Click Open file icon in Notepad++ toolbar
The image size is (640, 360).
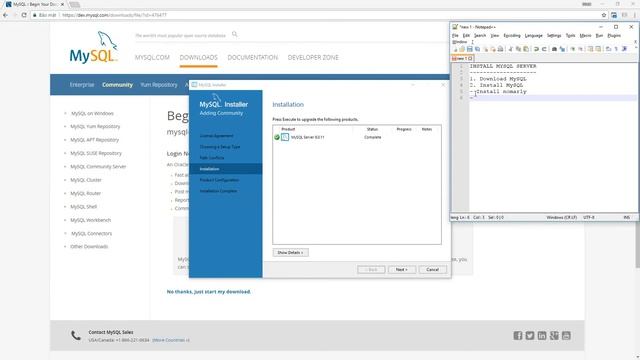point(462,49)
